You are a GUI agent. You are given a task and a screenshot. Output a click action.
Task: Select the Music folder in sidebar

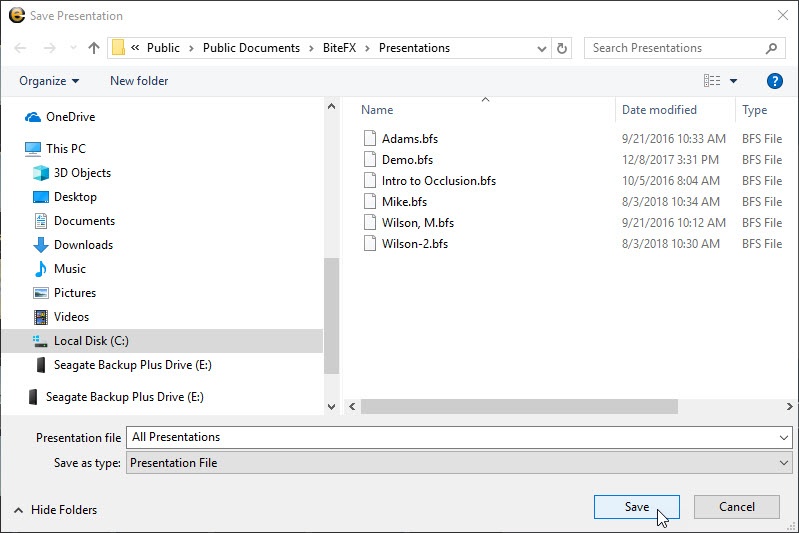click(69, 269)
